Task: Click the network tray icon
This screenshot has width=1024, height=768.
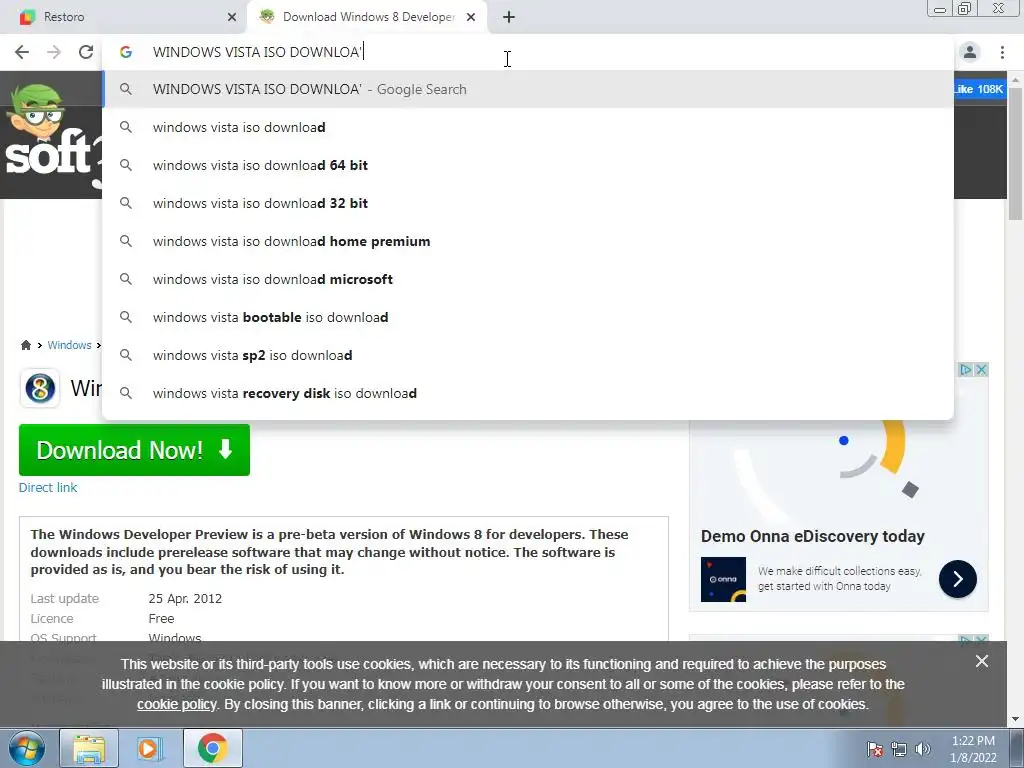Action: (x=899, y=749)
